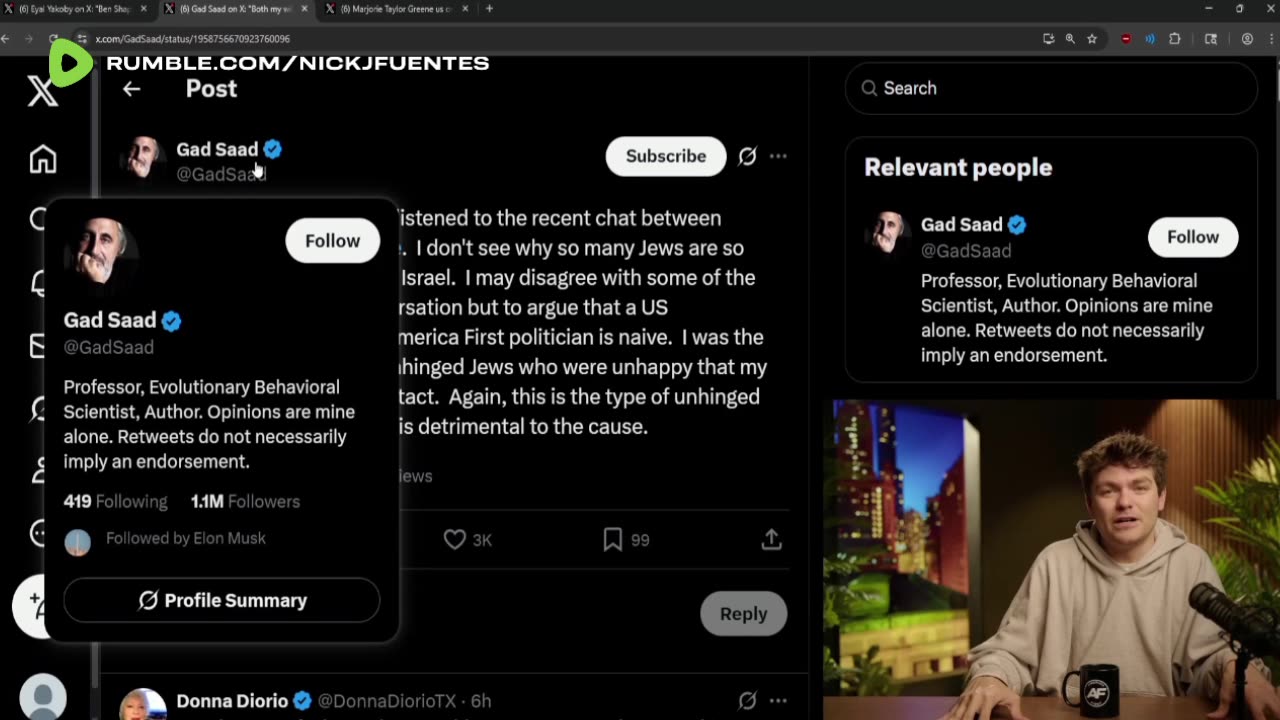Open the Chrome three-dot menu
Viewport: 1280px width, 720px height.
pyautogui.click(x=1271, y=39)
